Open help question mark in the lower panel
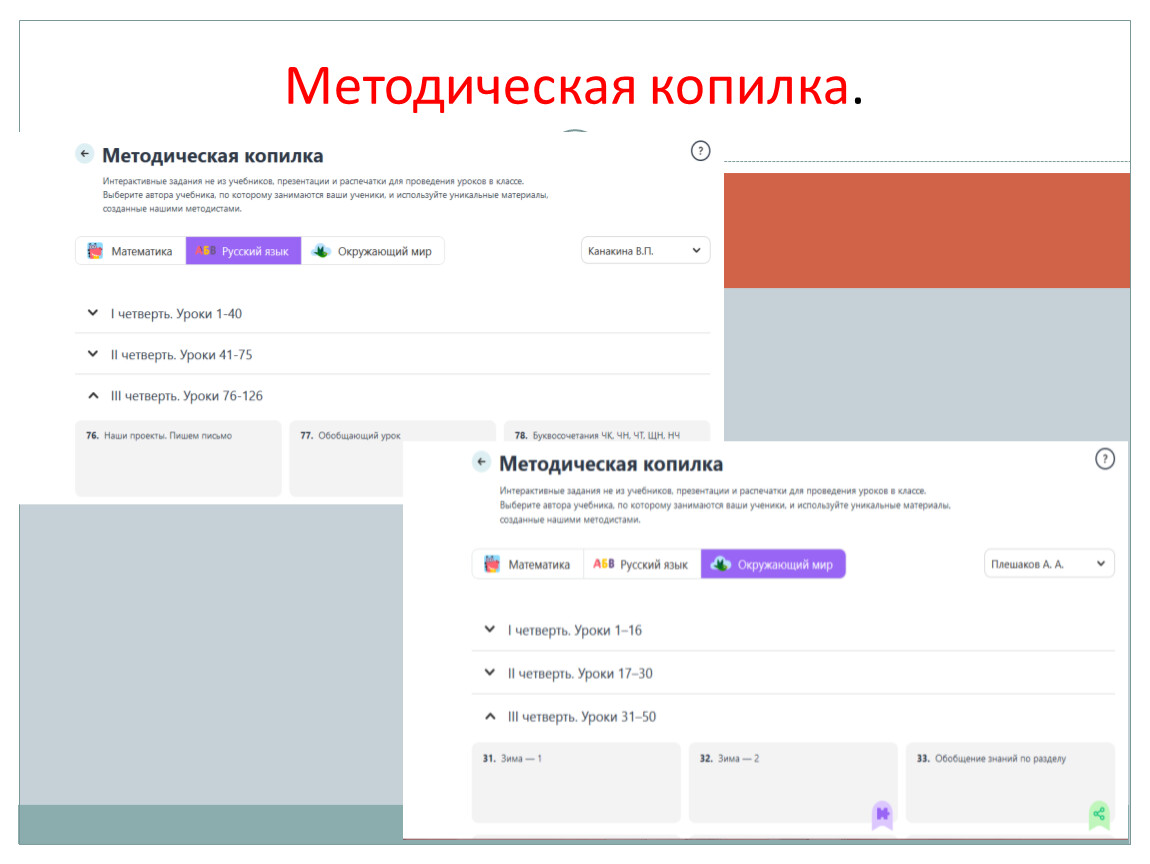1150x864 pixels. pyautogui.click(x=1104, y=459)
